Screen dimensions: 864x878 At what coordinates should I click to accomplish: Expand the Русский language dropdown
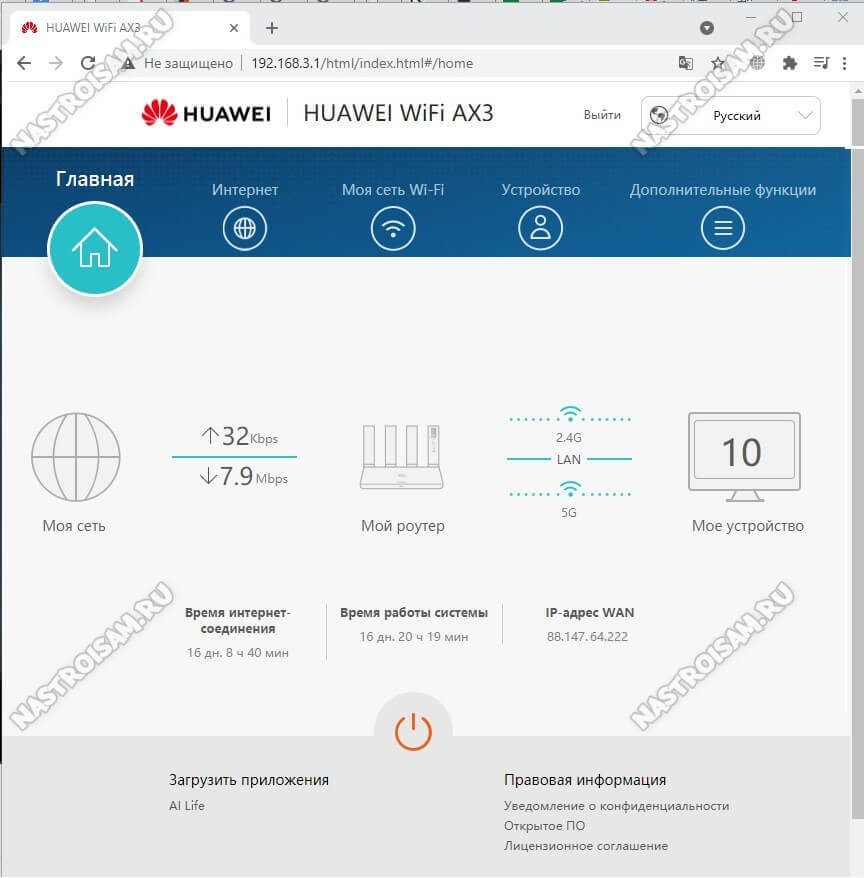(731, 116)
